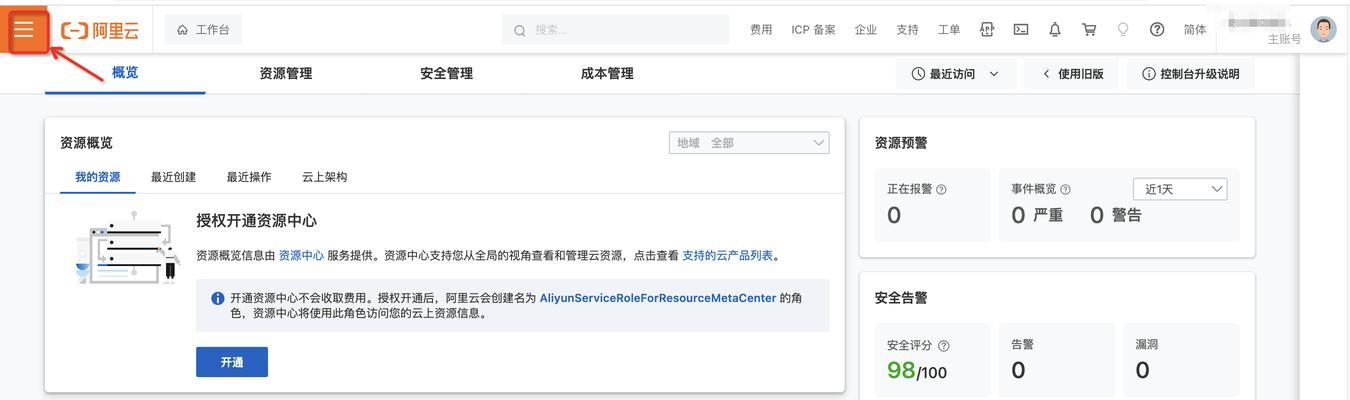Screen dimensions: 1350x400
Task: Expand the 地域 全部 region dropdown
Action: click(x=749, y=143)
